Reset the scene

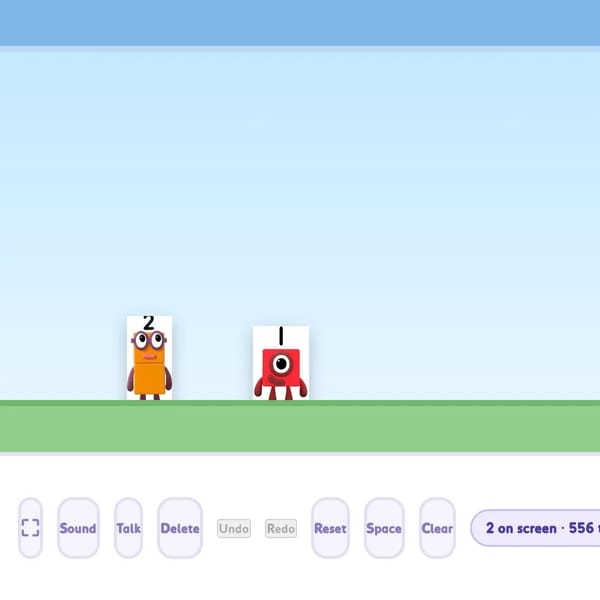(330, 528)
